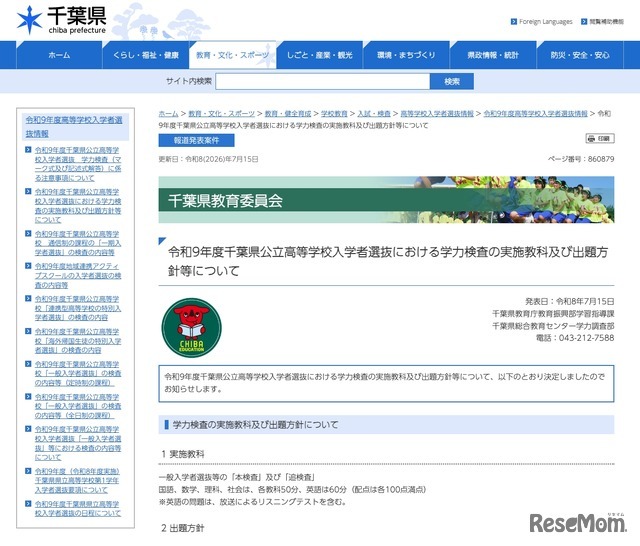Open しごと・産業・観光 tab

coord(319,55)
